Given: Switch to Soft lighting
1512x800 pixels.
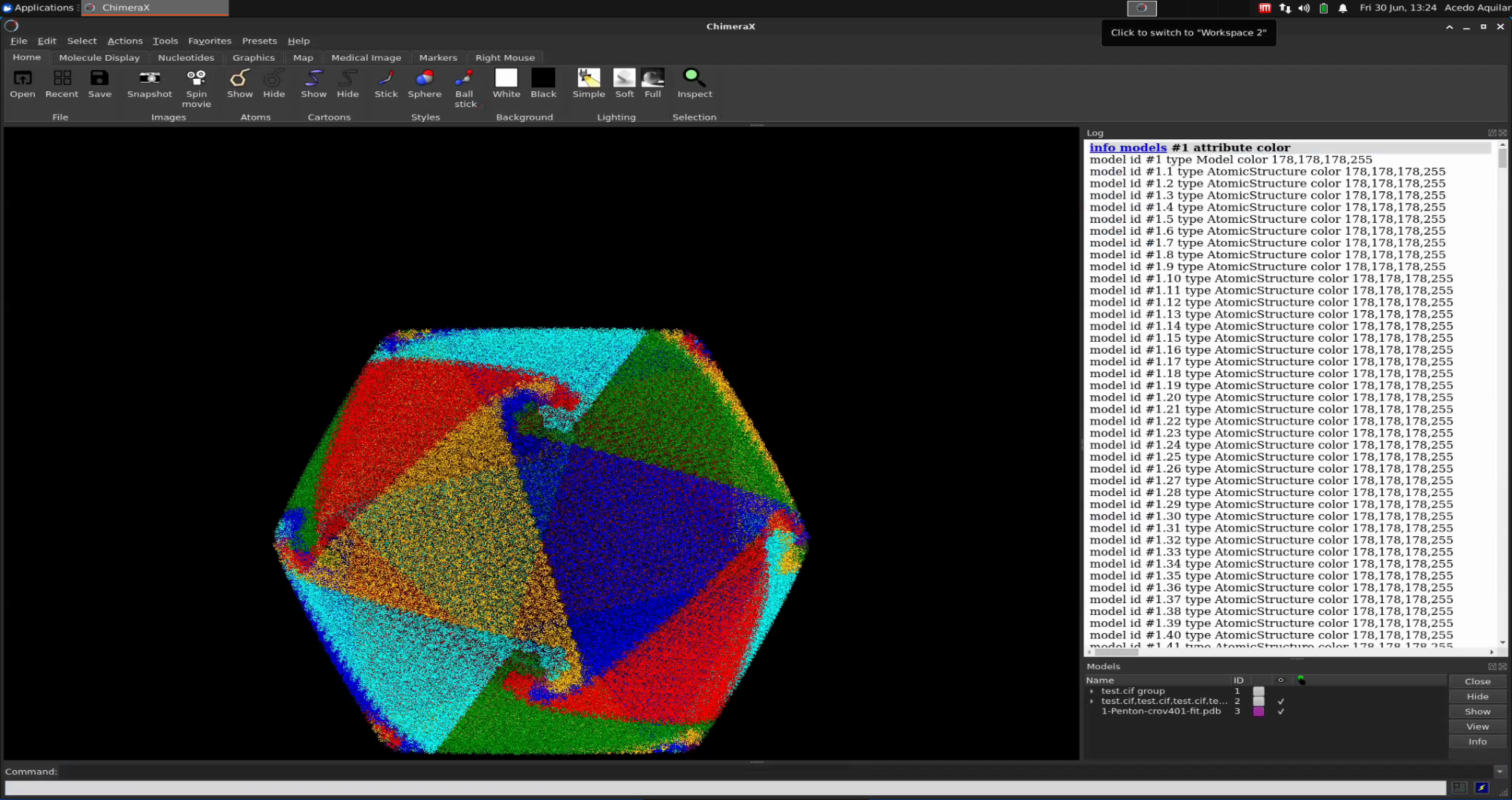Looking at the screenshot, I should (624, 78).
